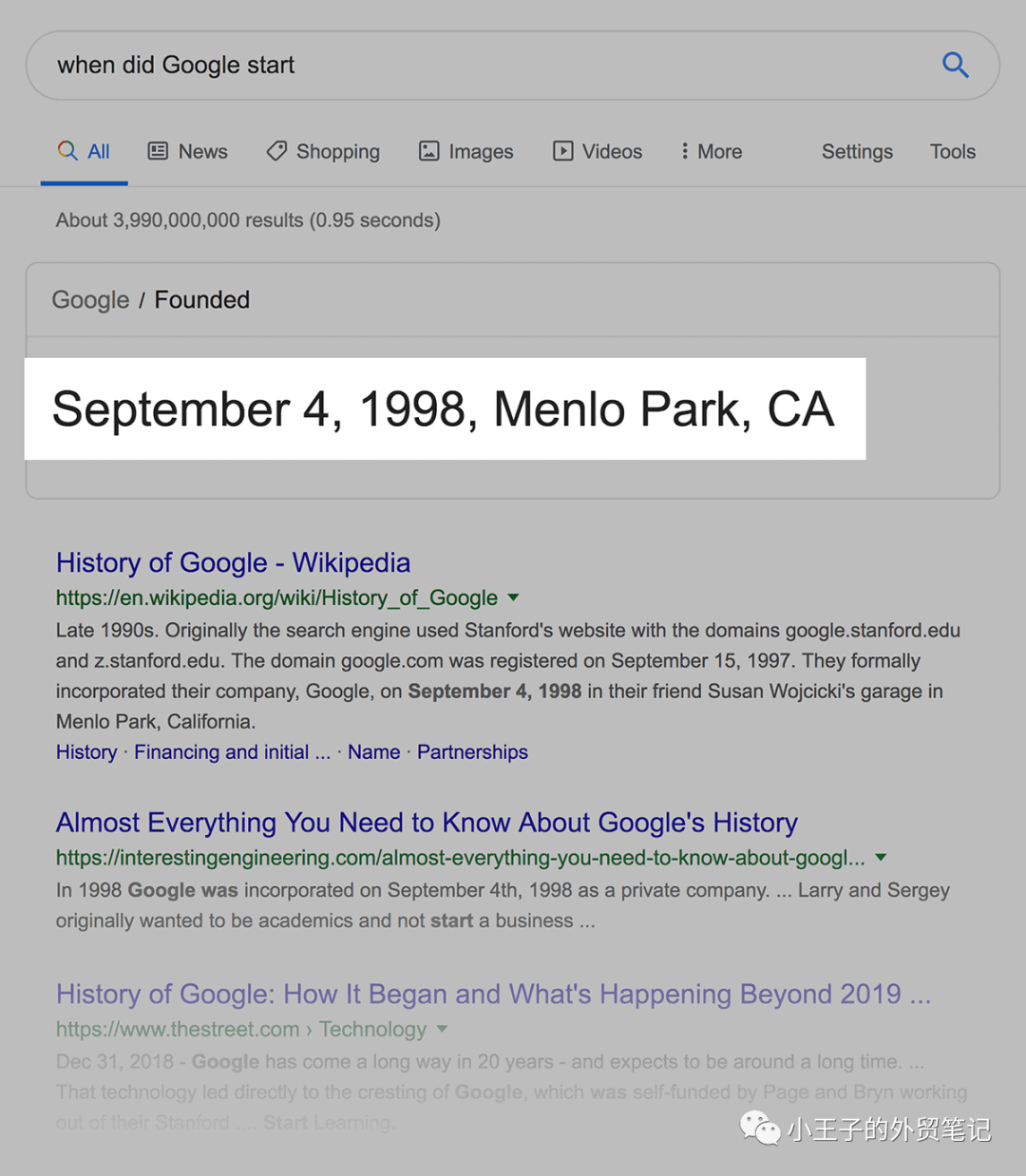Open the Images results tab

pos(466,152)
